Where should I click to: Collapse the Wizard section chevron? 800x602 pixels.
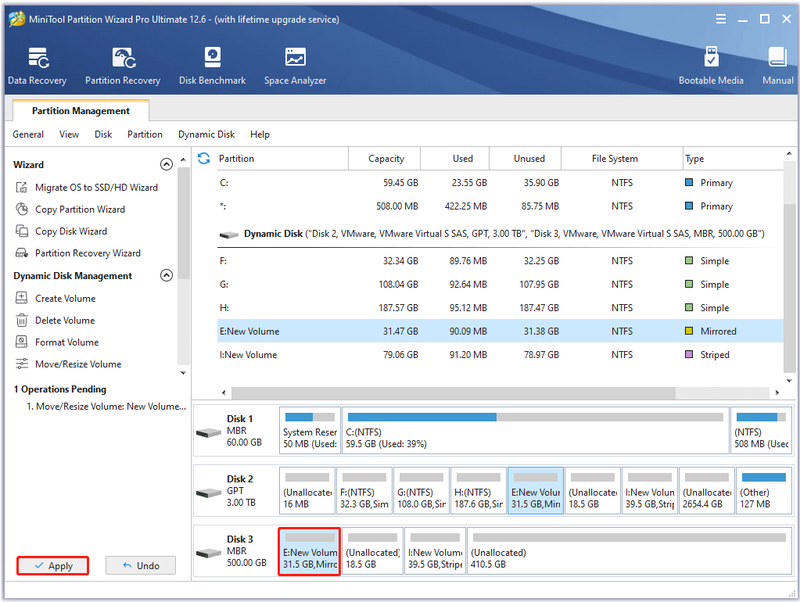pyautogui.click(x=166, y=164)
